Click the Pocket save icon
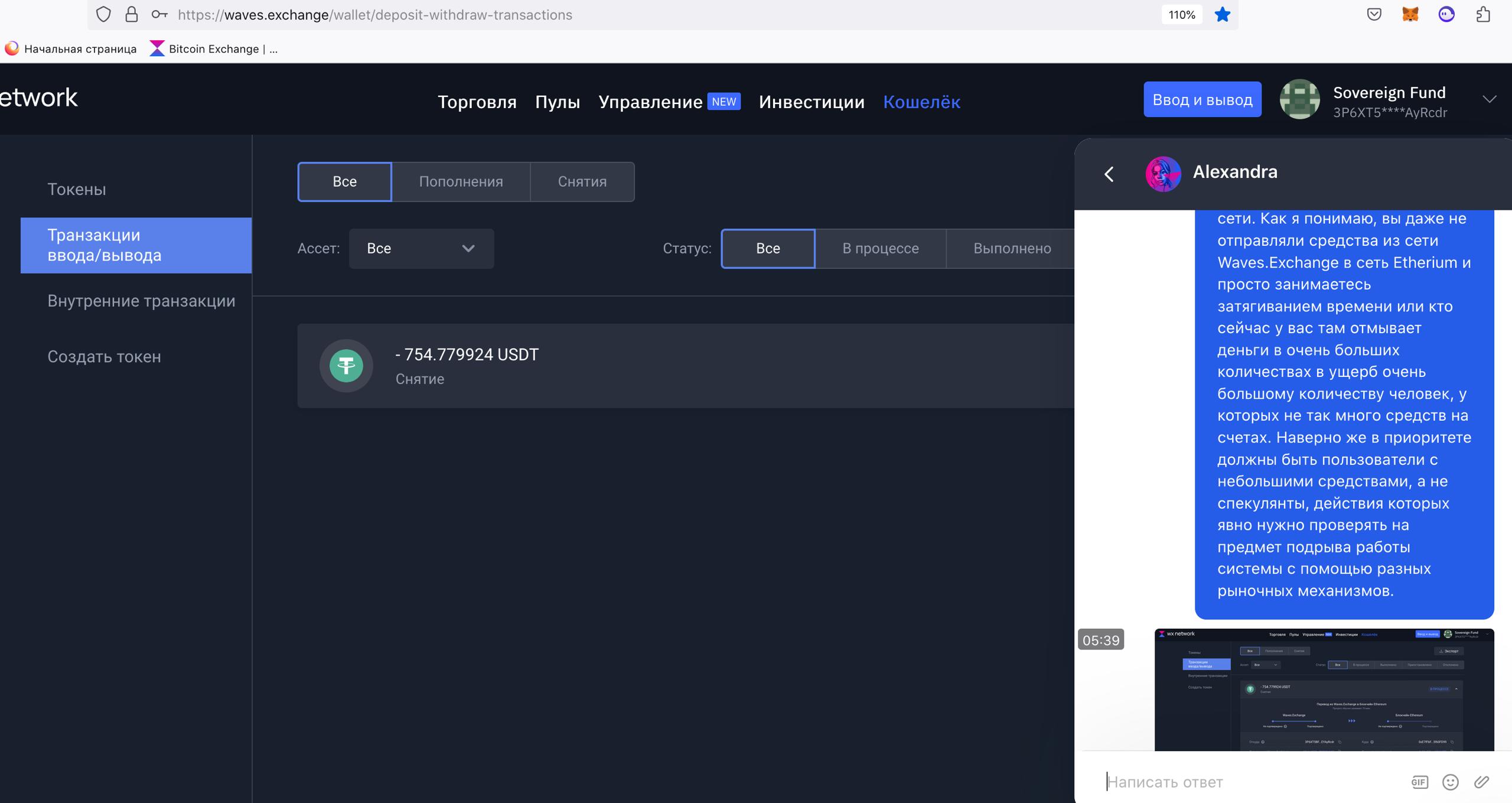The width and height of the screenshot is (1512, 803). [1374, 15]
